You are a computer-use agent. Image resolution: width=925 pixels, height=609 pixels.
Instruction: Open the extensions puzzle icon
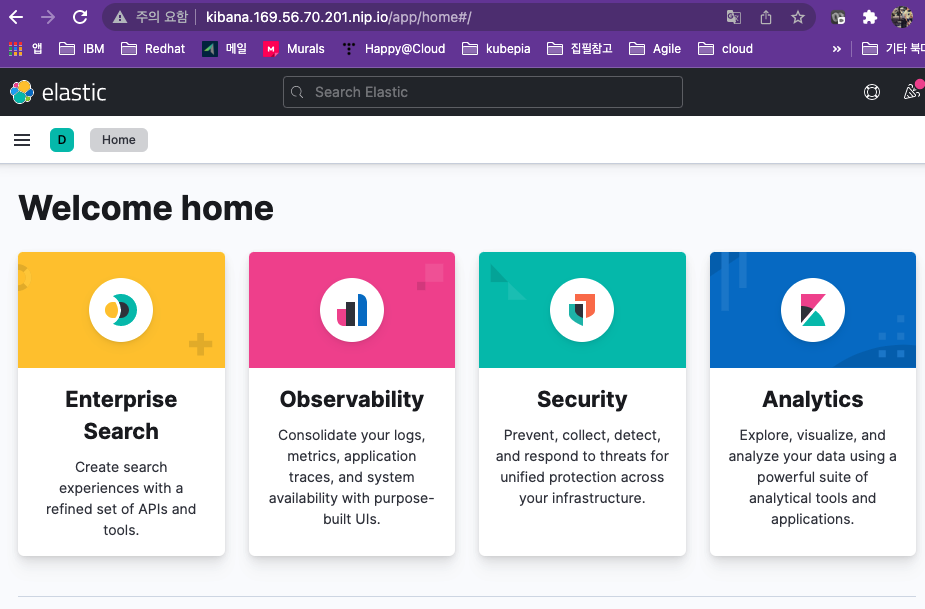click(870, 17)
